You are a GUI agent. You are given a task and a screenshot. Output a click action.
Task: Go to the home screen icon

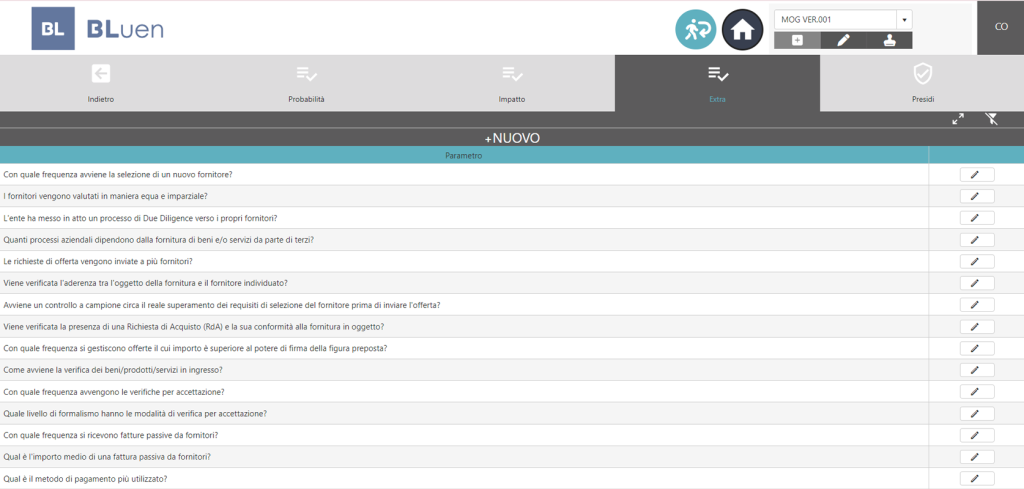743,30
